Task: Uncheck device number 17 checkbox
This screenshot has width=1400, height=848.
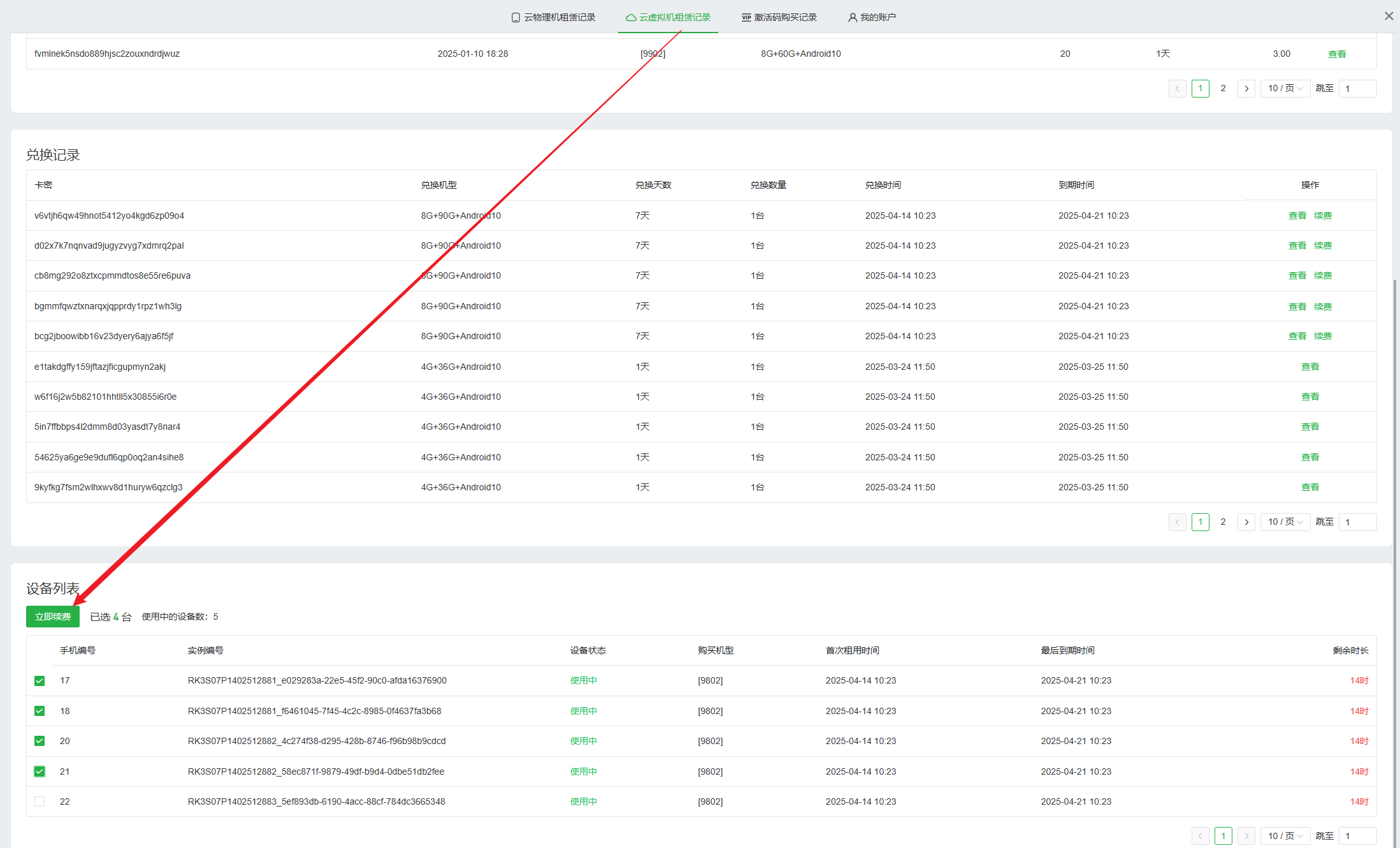Action: tap(40, 681)
